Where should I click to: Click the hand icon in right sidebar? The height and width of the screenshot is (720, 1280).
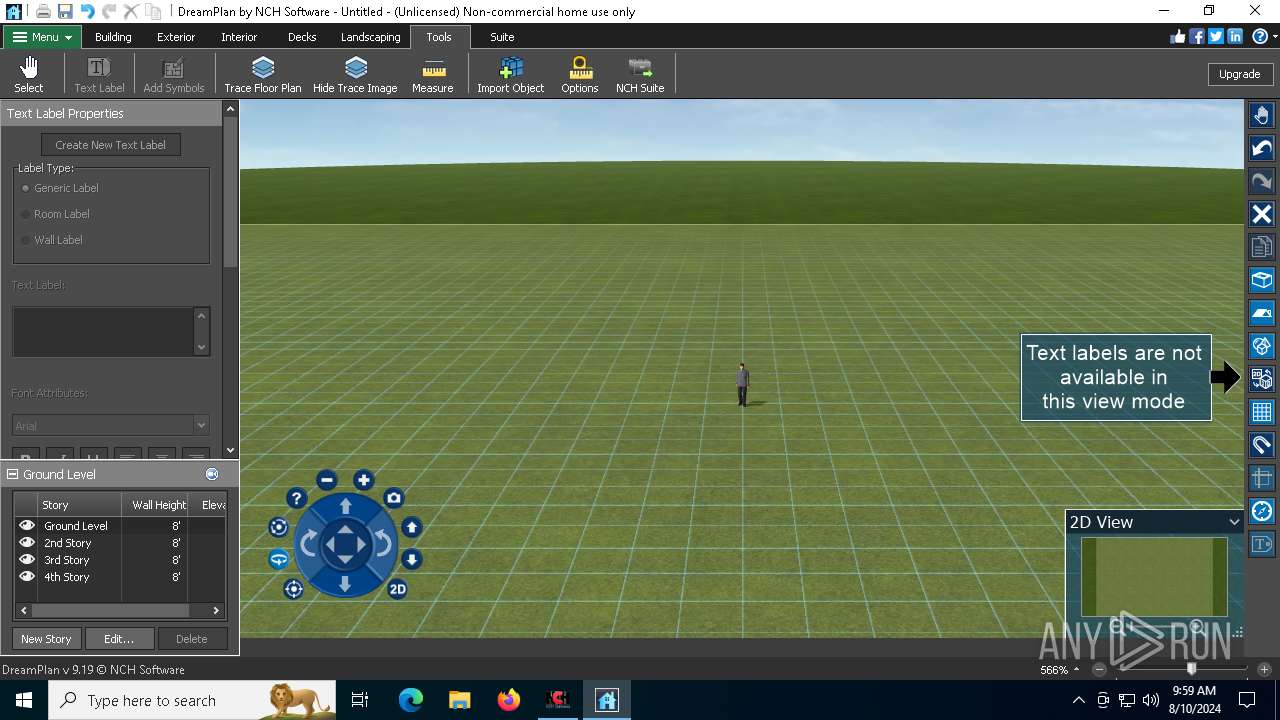point(1262,116)
